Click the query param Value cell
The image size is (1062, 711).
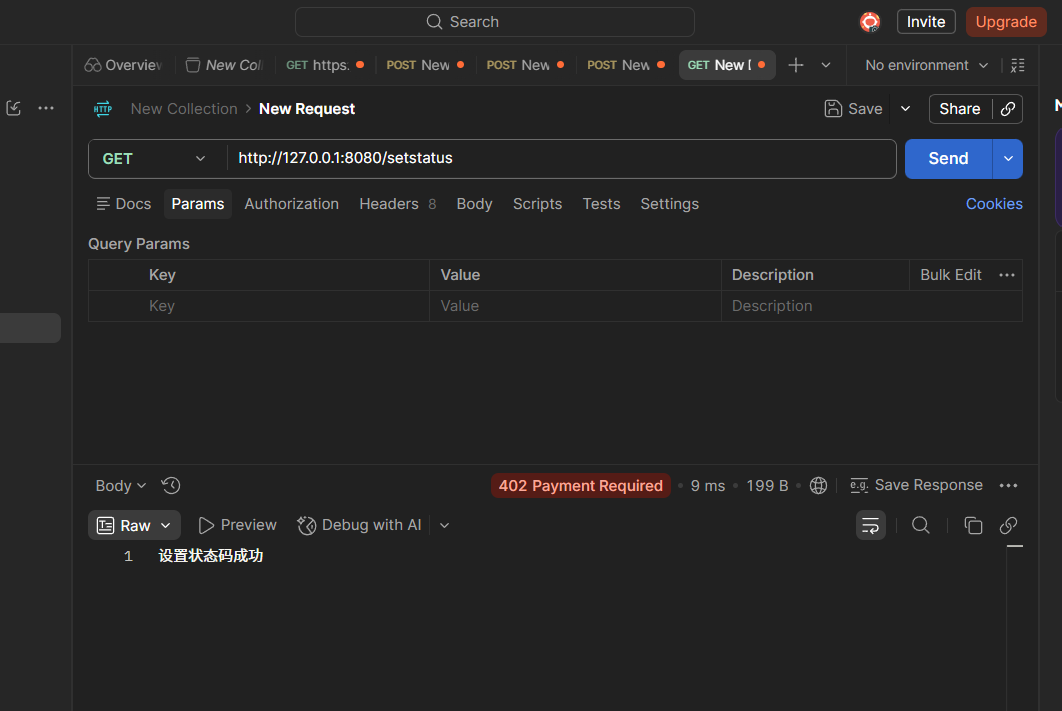tap(575, 306)
